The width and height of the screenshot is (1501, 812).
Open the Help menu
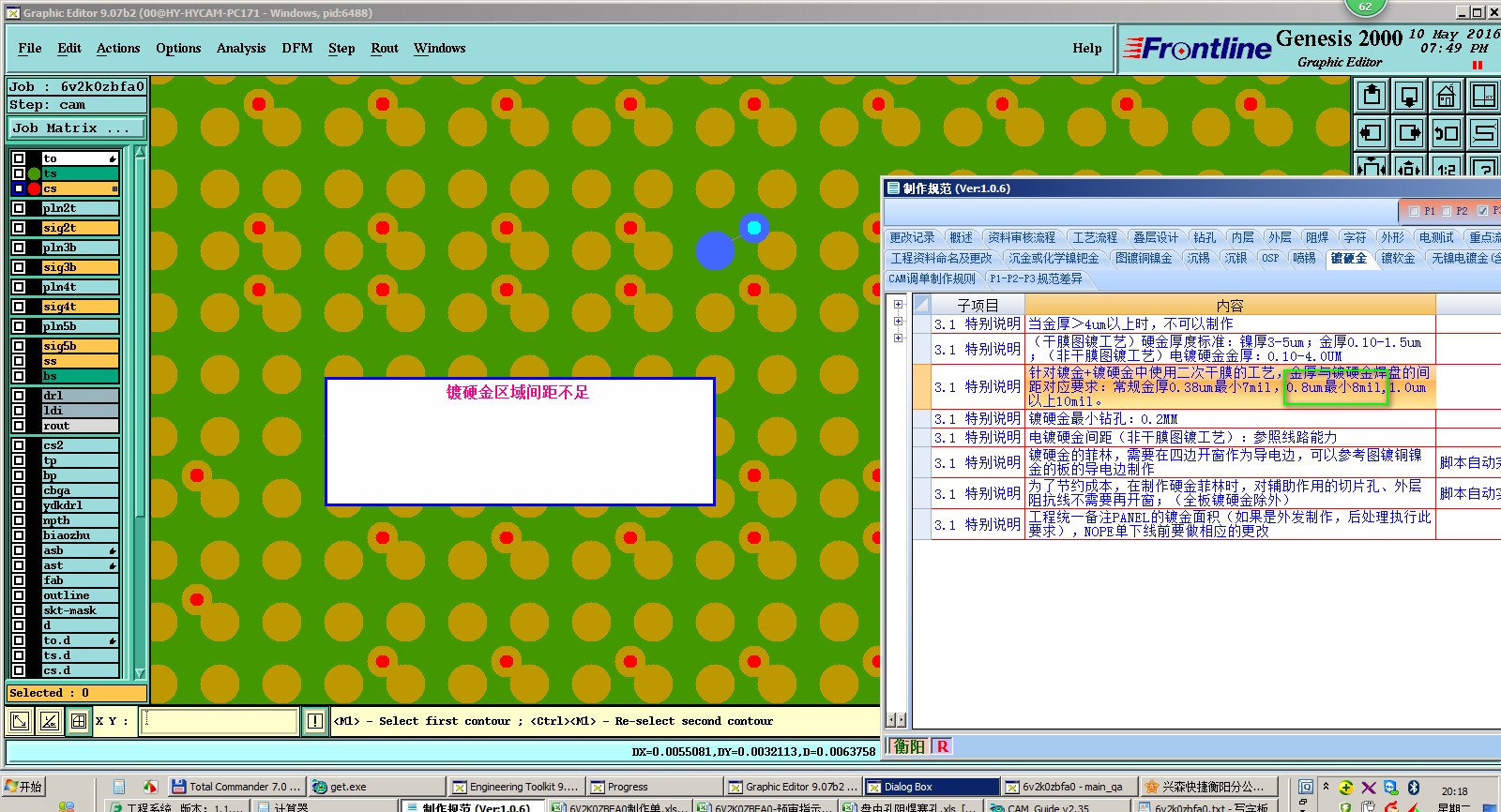click(x=1087, y=48)
